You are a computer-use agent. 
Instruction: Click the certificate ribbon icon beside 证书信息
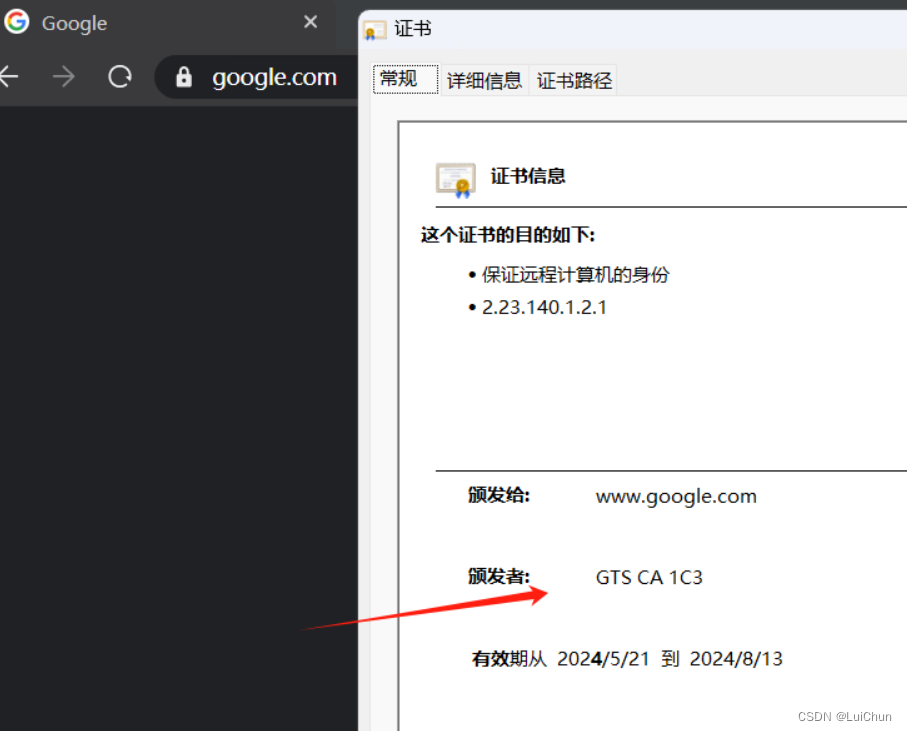(x=456, y=180)
